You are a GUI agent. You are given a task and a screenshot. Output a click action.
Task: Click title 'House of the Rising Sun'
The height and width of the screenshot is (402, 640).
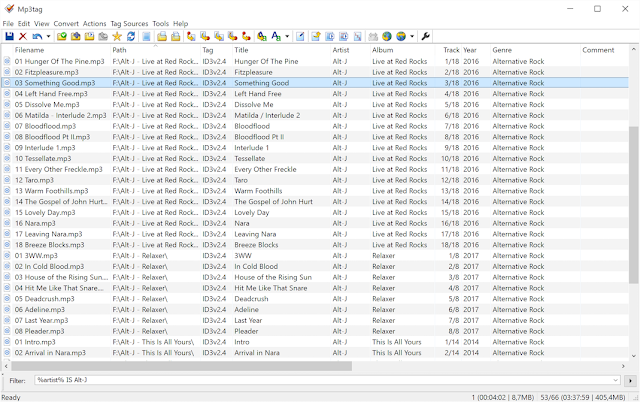pos(273,277)
